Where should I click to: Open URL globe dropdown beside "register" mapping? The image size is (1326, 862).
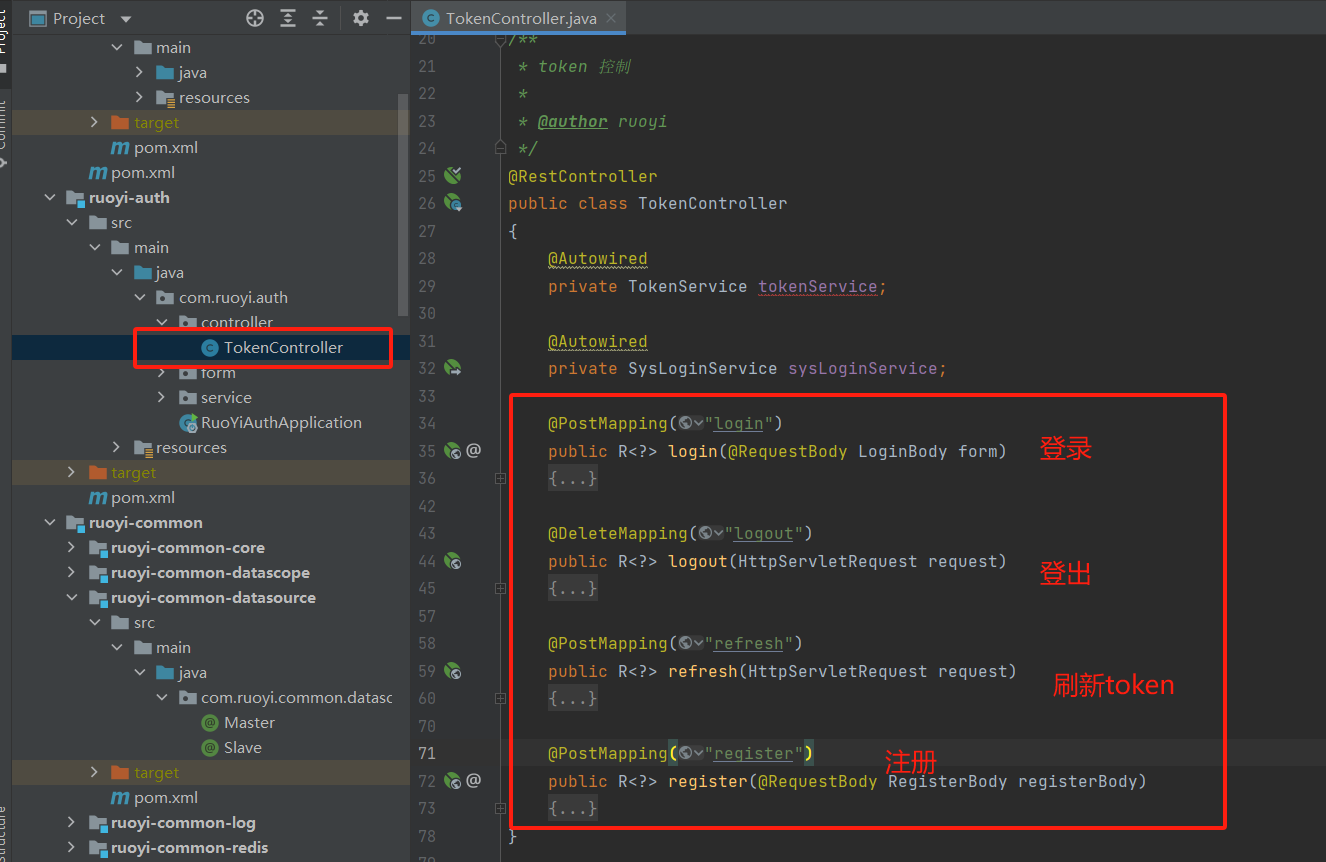690,754
